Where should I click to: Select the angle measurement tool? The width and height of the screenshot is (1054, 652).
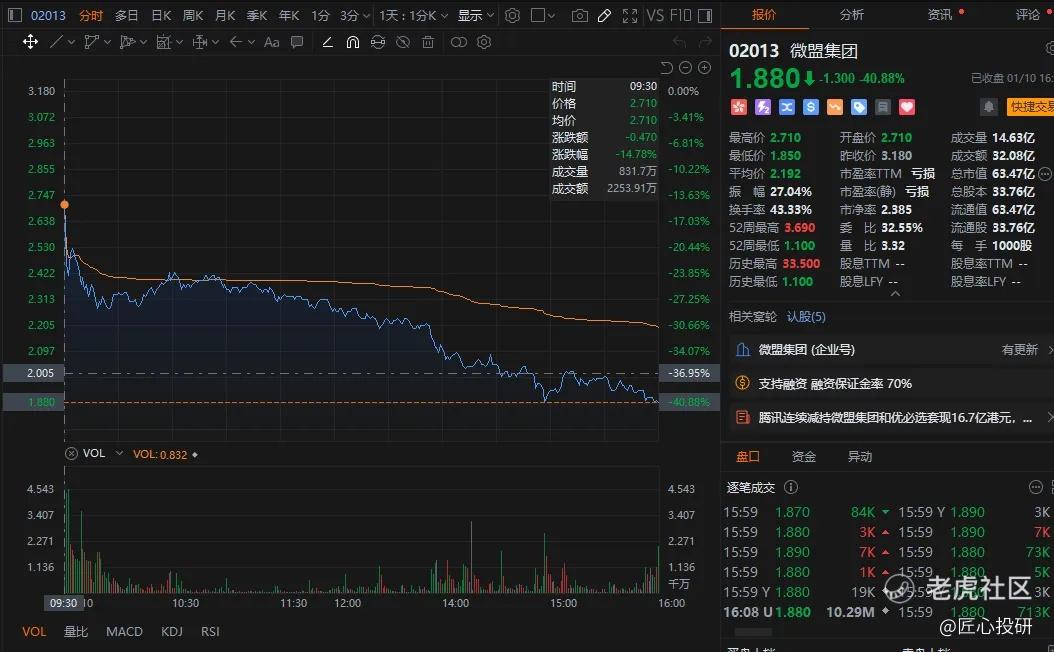coord(327,42)
